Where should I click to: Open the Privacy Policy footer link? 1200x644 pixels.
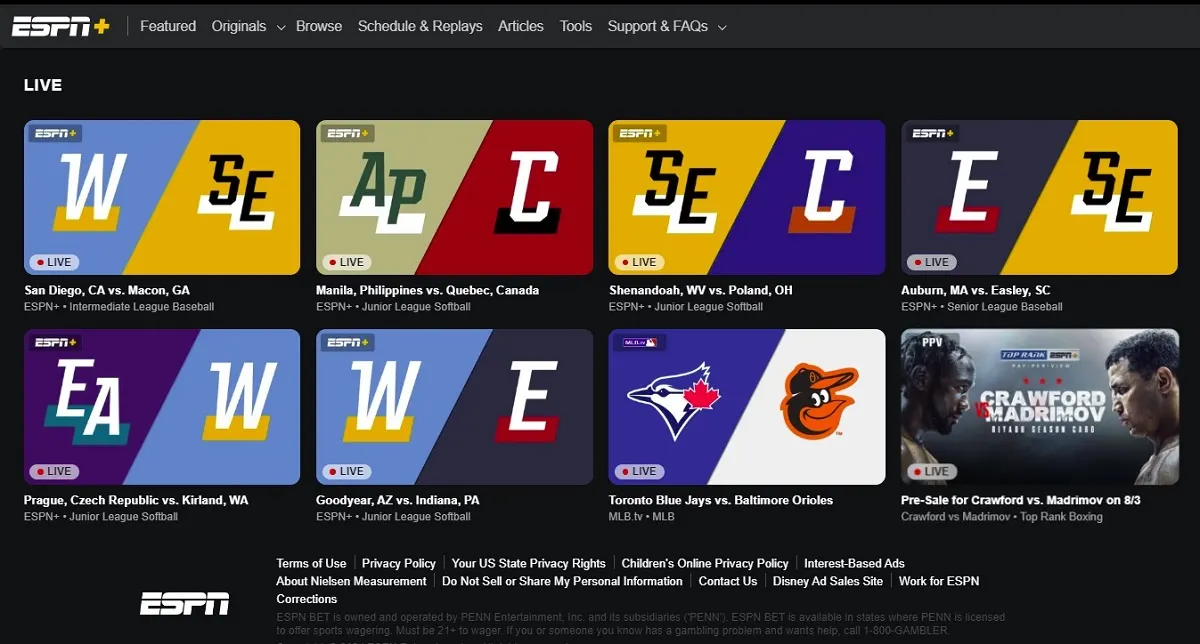pyautogui.click(x=399, y=564)
